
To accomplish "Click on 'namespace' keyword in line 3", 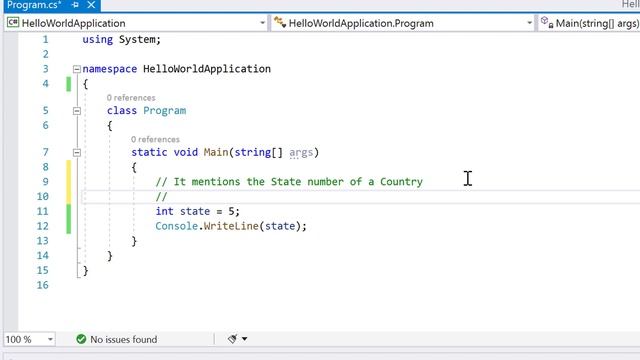I will point(109,69).
